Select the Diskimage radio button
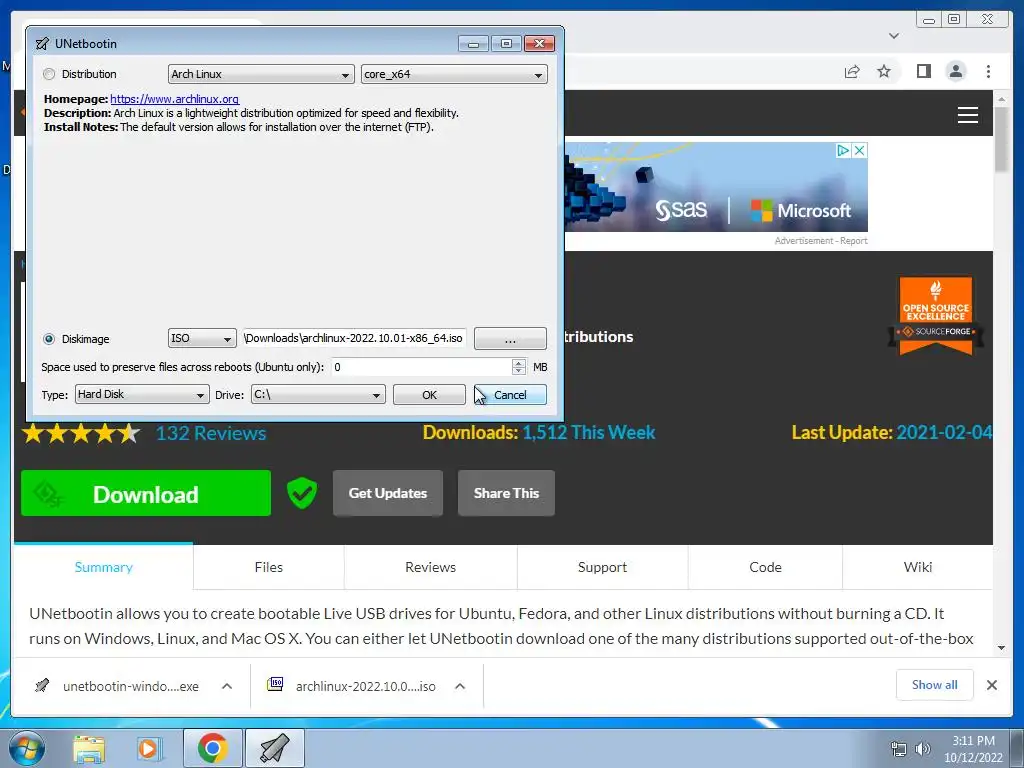1024x768 pixels. coord(49,339)
